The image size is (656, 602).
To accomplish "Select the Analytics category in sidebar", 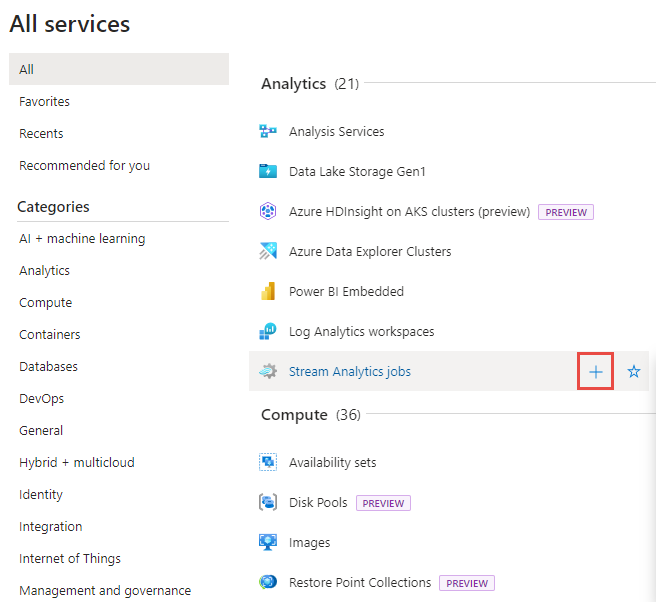I will (44, 271).
